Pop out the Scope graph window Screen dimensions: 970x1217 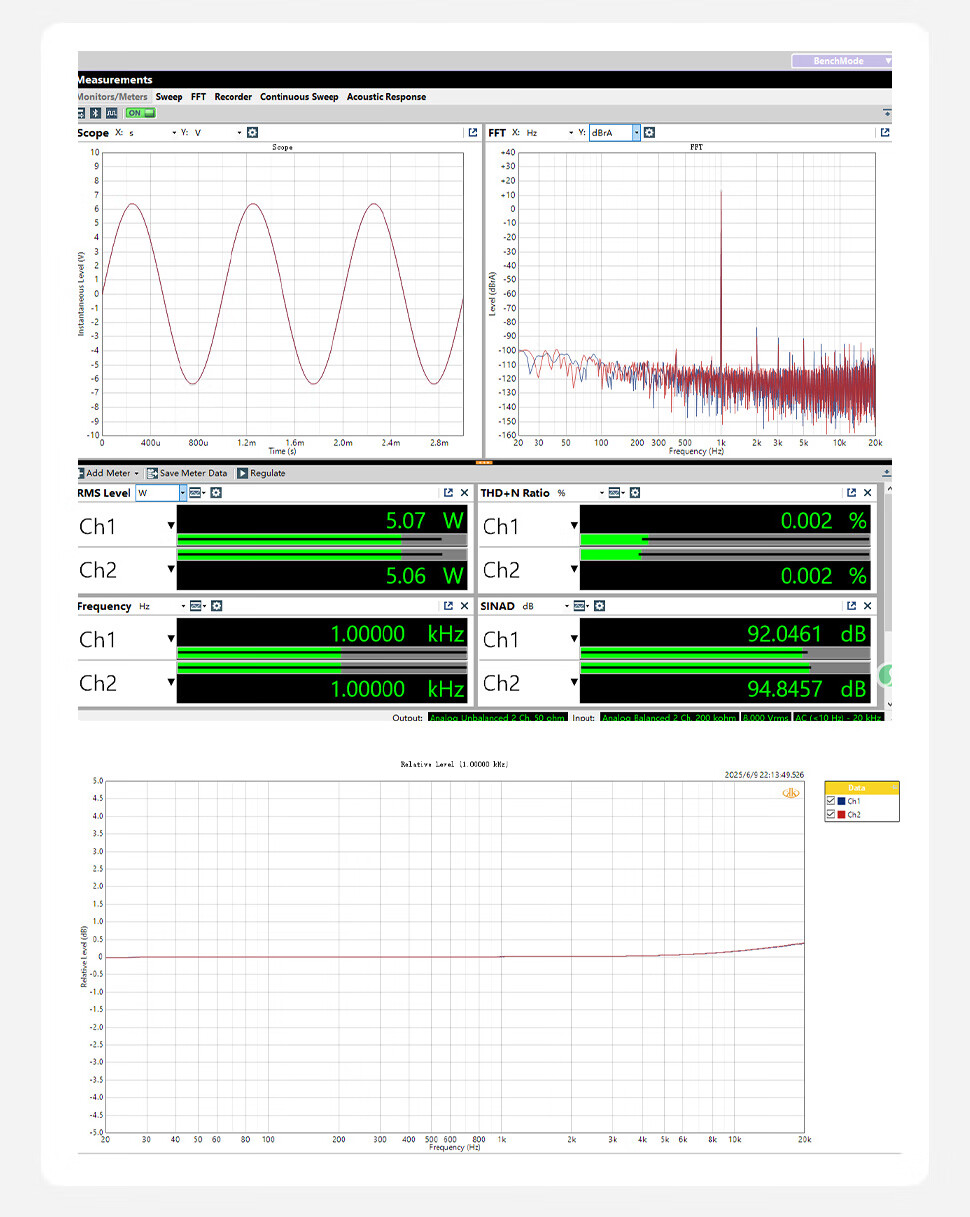point(473,132)
